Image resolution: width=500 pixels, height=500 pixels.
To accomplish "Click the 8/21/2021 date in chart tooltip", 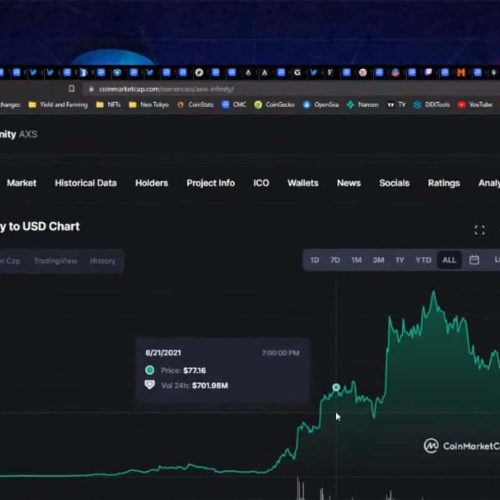I will pos(163,353).
